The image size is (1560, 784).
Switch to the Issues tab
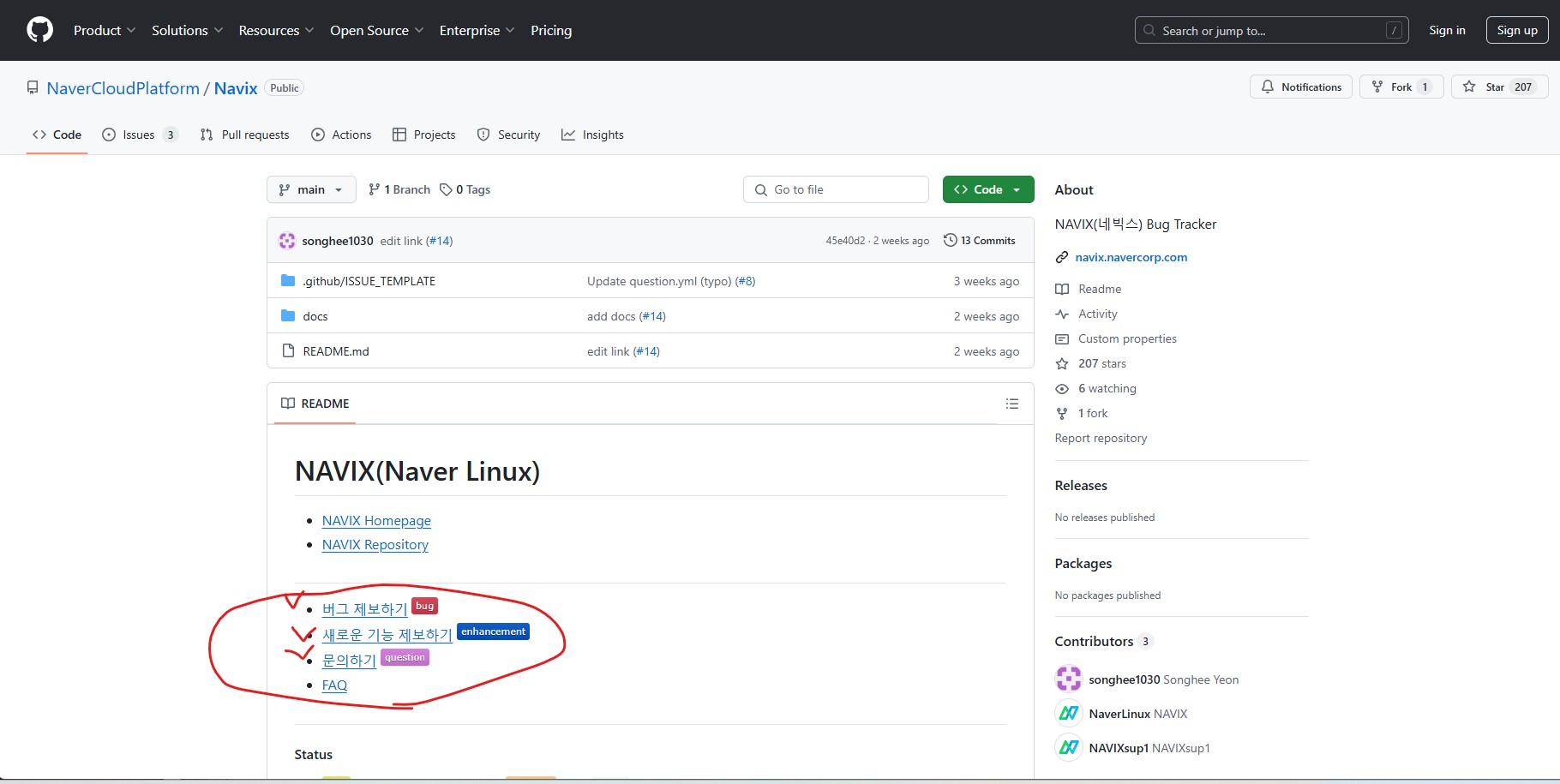coord(139,135)
